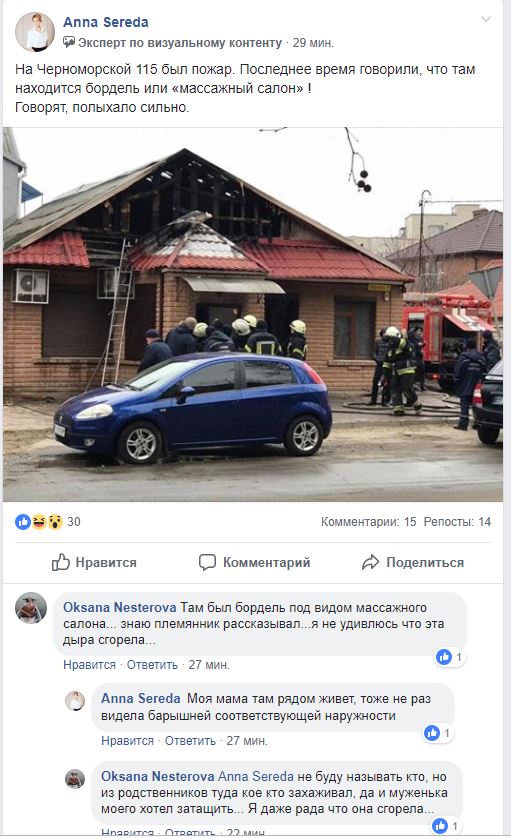Click Anna Sereda's profile picture on the post
This screenshot has height=838, width=511.
click(x=35, y=32)
